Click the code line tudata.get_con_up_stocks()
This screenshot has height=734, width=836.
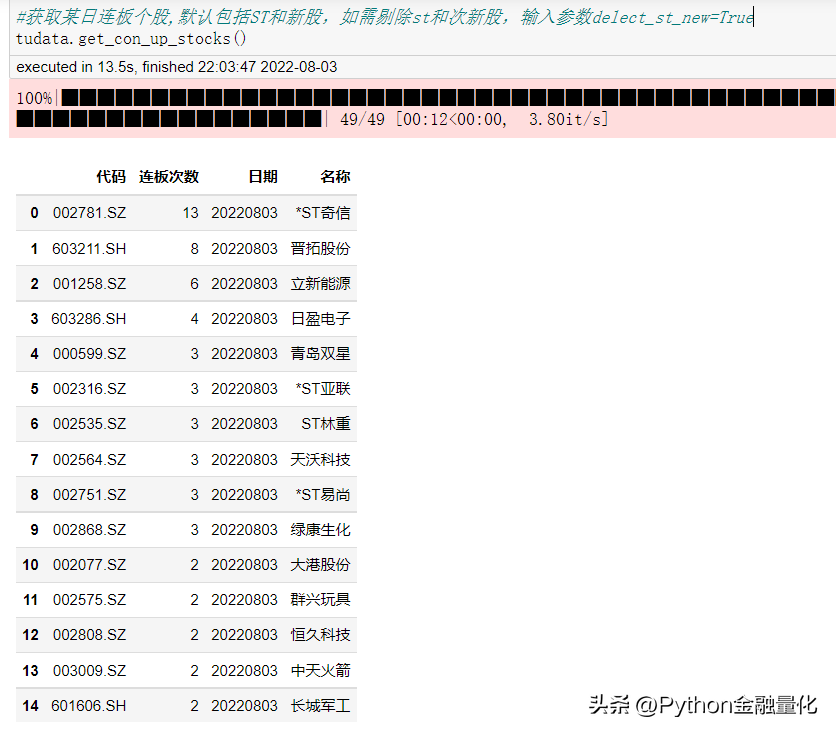(131, 39)
